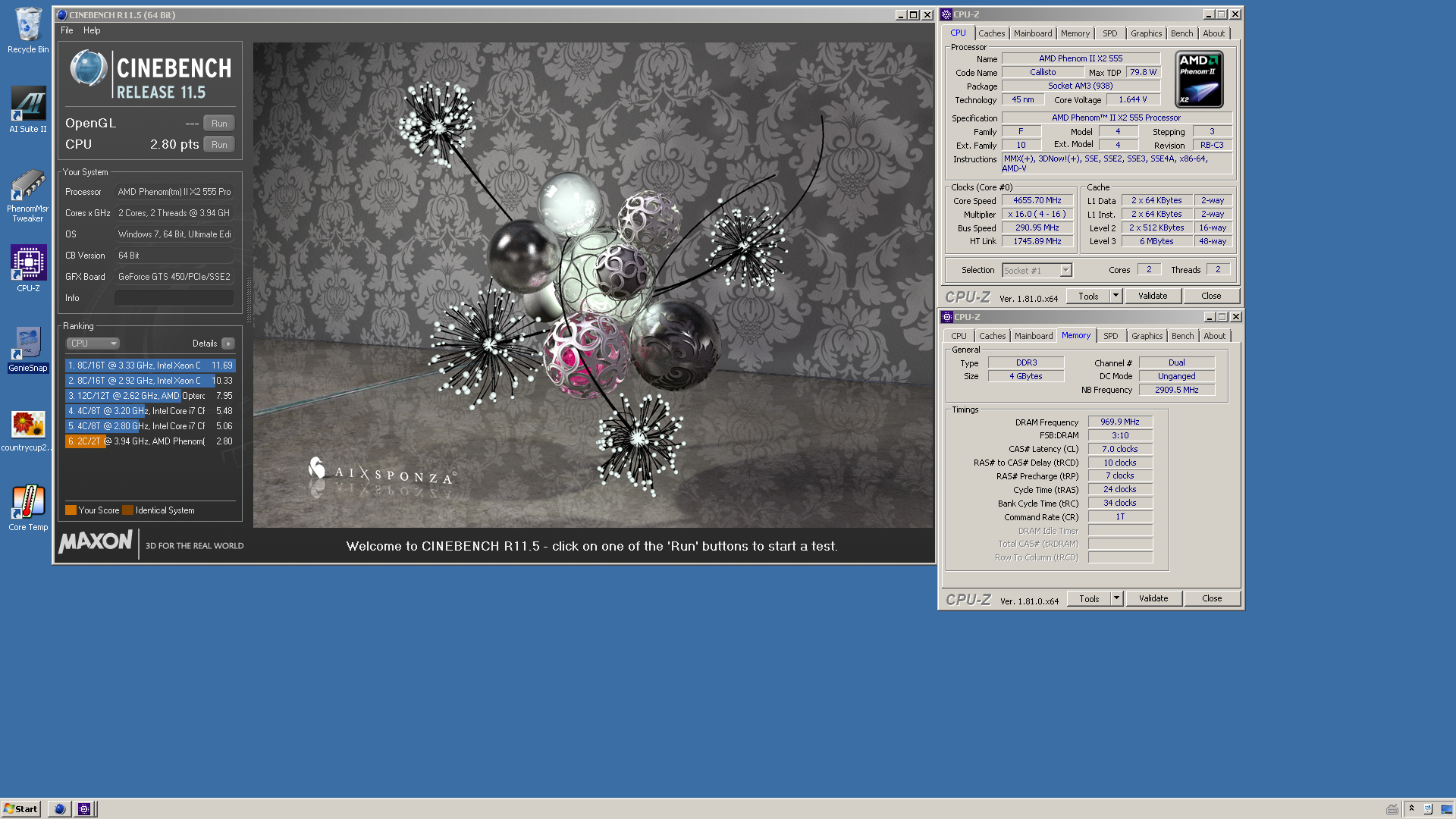The image size is (1456, 819).
Task: Click Validate in bottom CPU-Z window
Action: [x=1153, y=599]
